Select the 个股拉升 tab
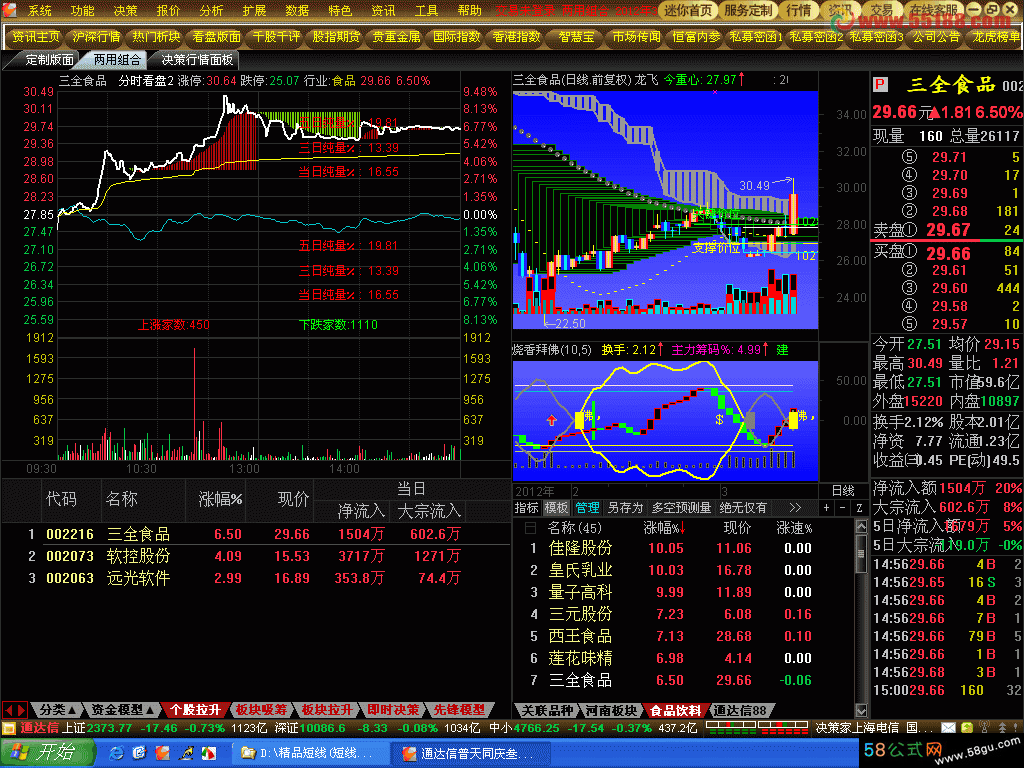1024x768 pixels. (x=195, y=710)
